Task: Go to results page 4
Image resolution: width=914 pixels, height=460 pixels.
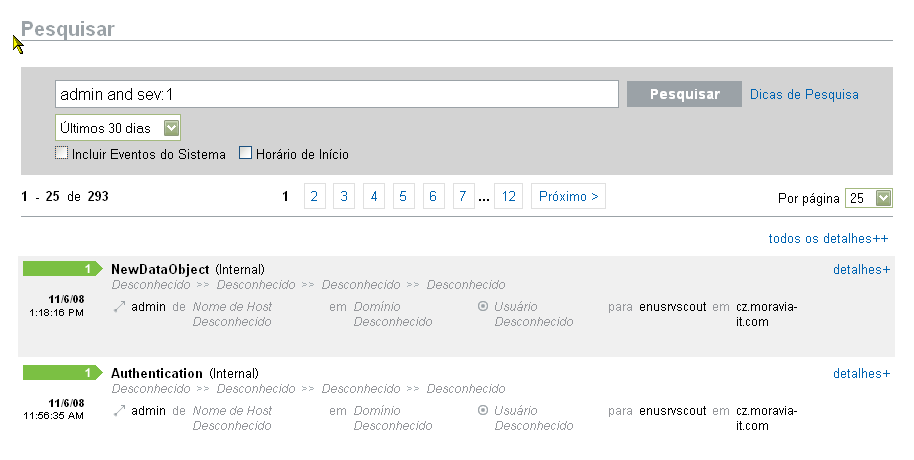Action: tap(374, 196)
